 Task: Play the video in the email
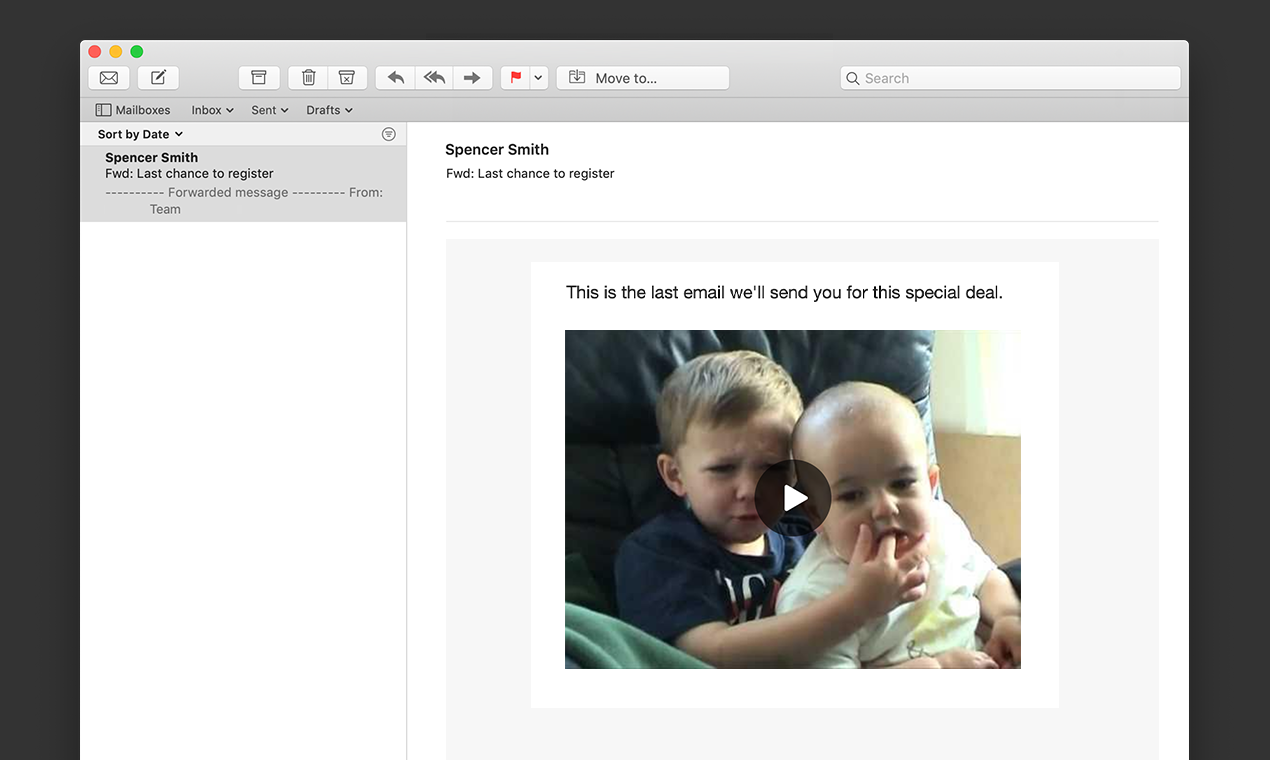click(793, 498)
